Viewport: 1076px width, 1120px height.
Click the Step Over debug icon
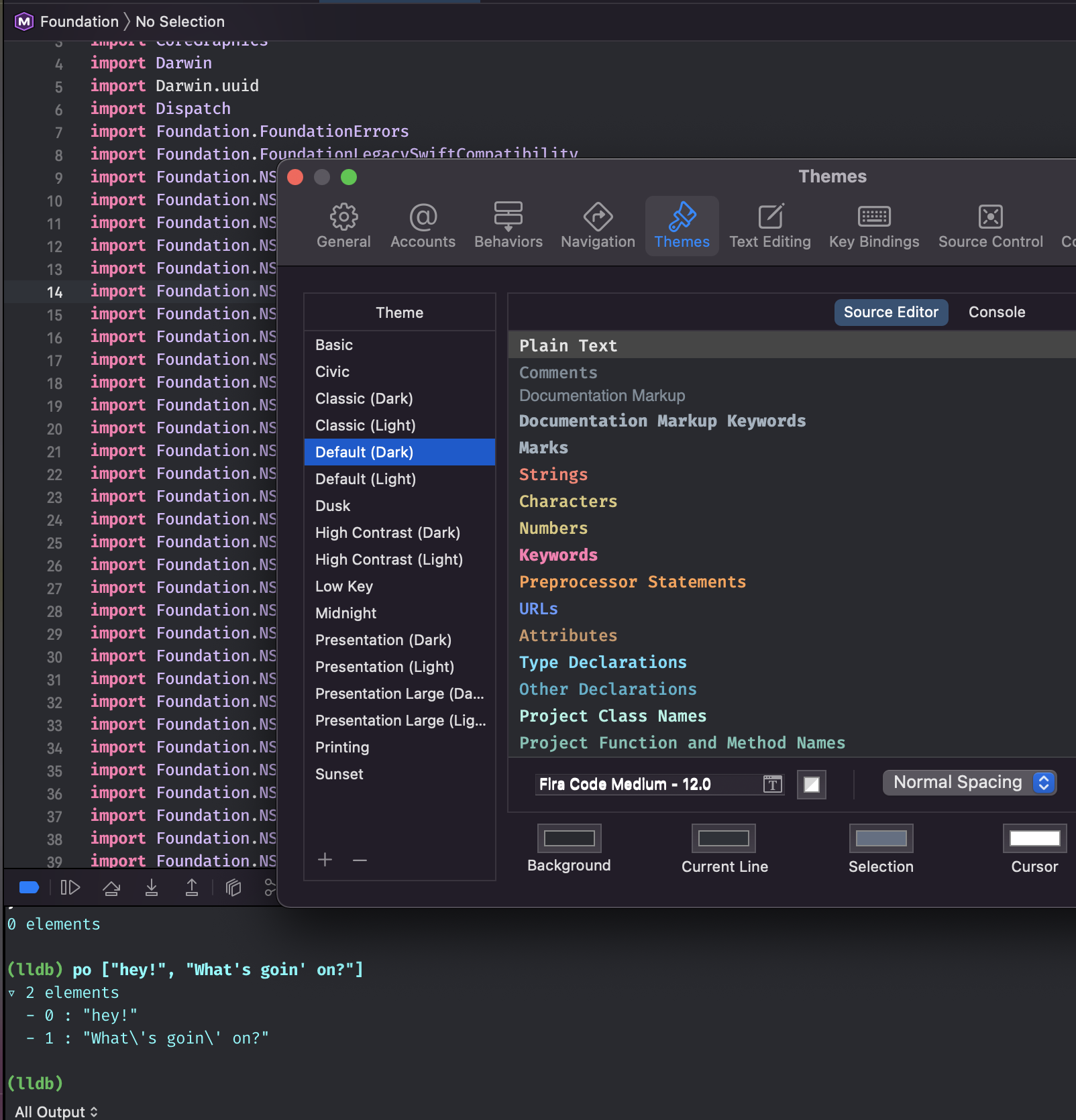111,888
